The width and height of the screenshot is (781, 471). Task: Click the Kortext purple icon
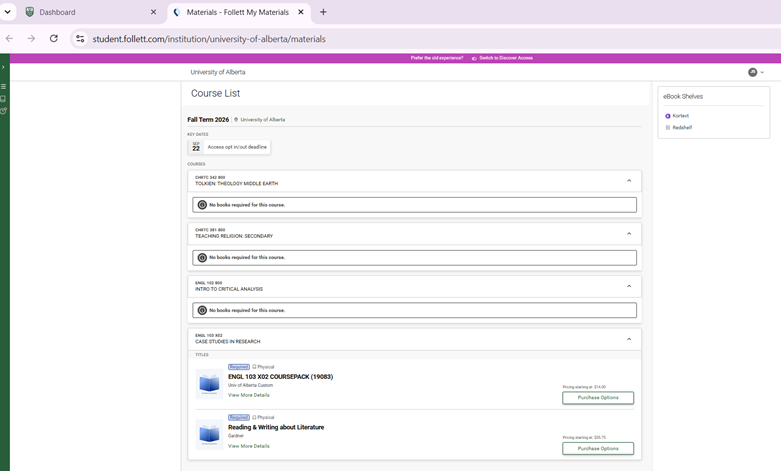668,116
